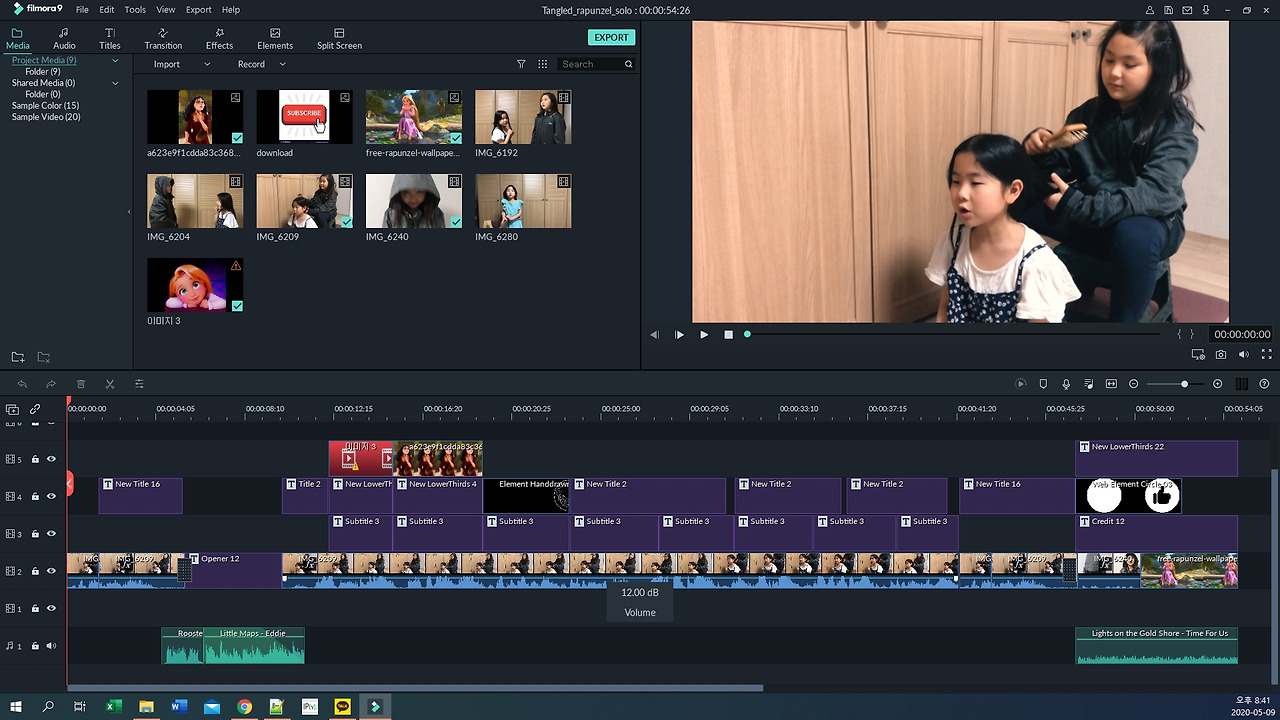Collapse the media library panel arrow
The image size is (1280, 720).
tap(128, 211)
